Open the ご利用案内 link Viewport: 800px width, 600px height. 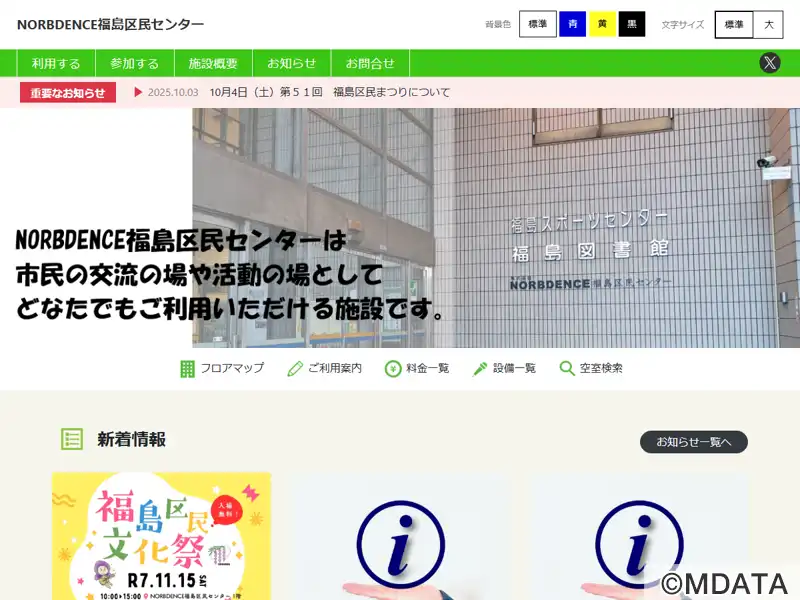(335, 368)
